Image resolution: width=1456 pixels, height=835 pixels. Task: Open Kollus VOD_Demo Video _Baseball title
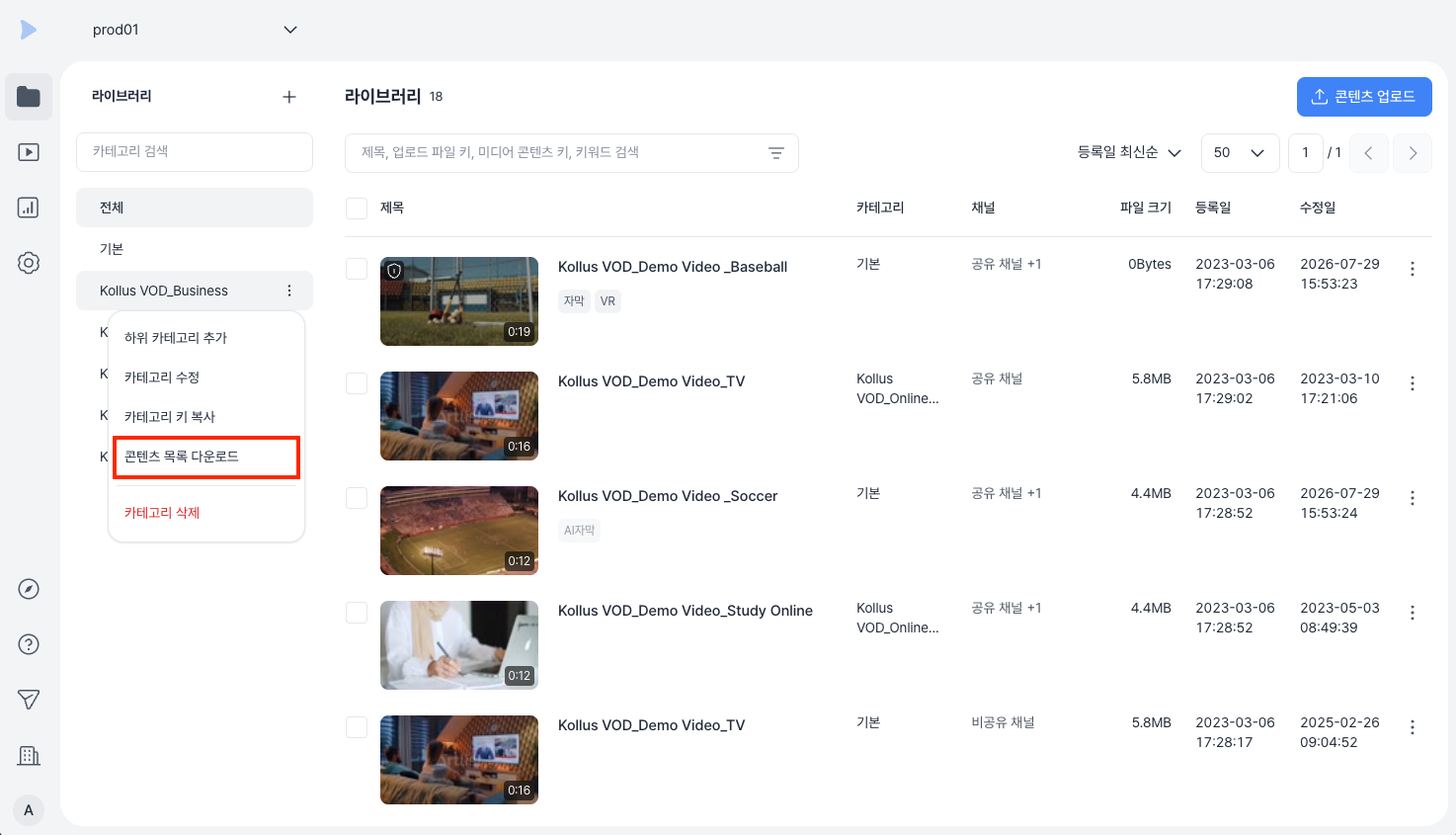click(x=673, y=267)
